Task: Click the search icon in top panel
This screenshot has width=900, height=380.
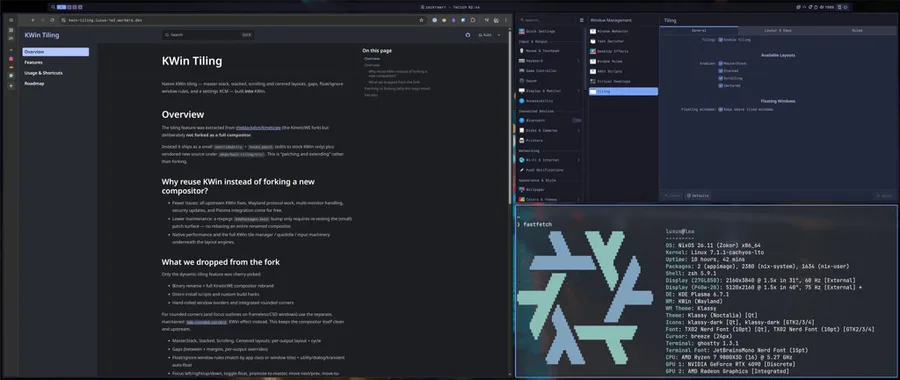Action: pos(53,7)
